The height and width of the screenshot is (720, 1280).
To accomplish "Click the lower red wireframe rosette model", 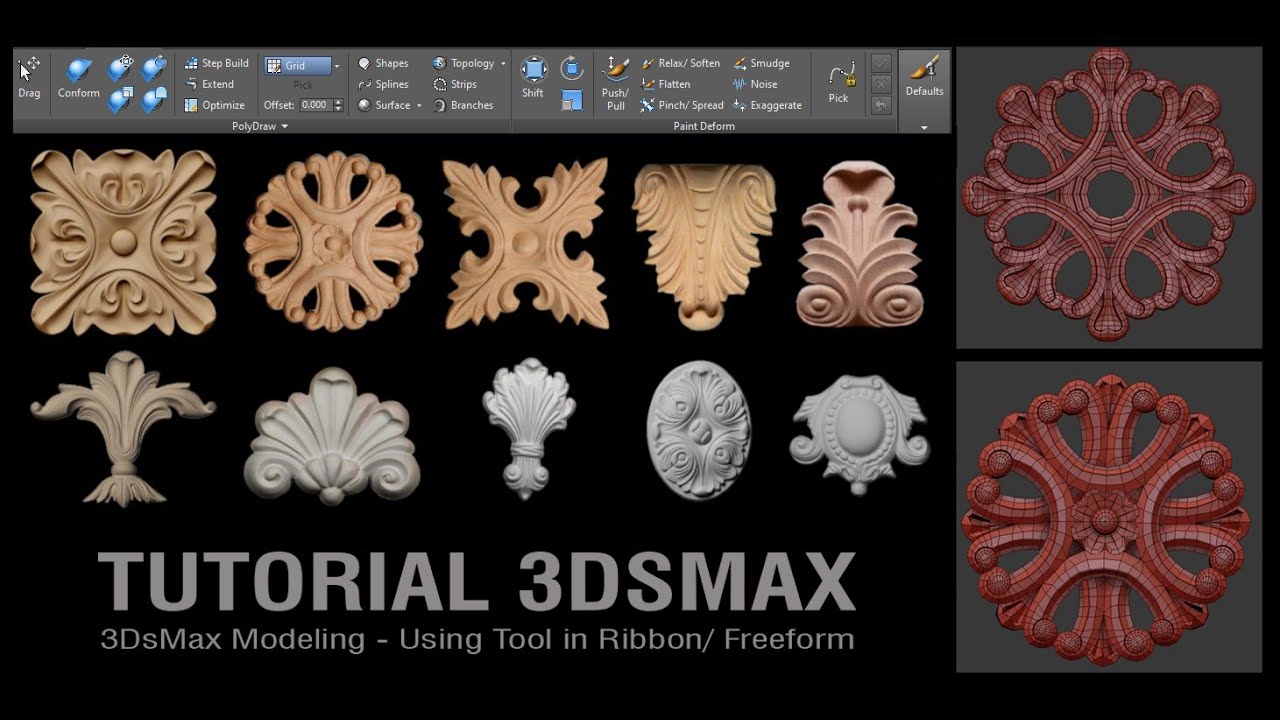I will (x=1106, y=518).
